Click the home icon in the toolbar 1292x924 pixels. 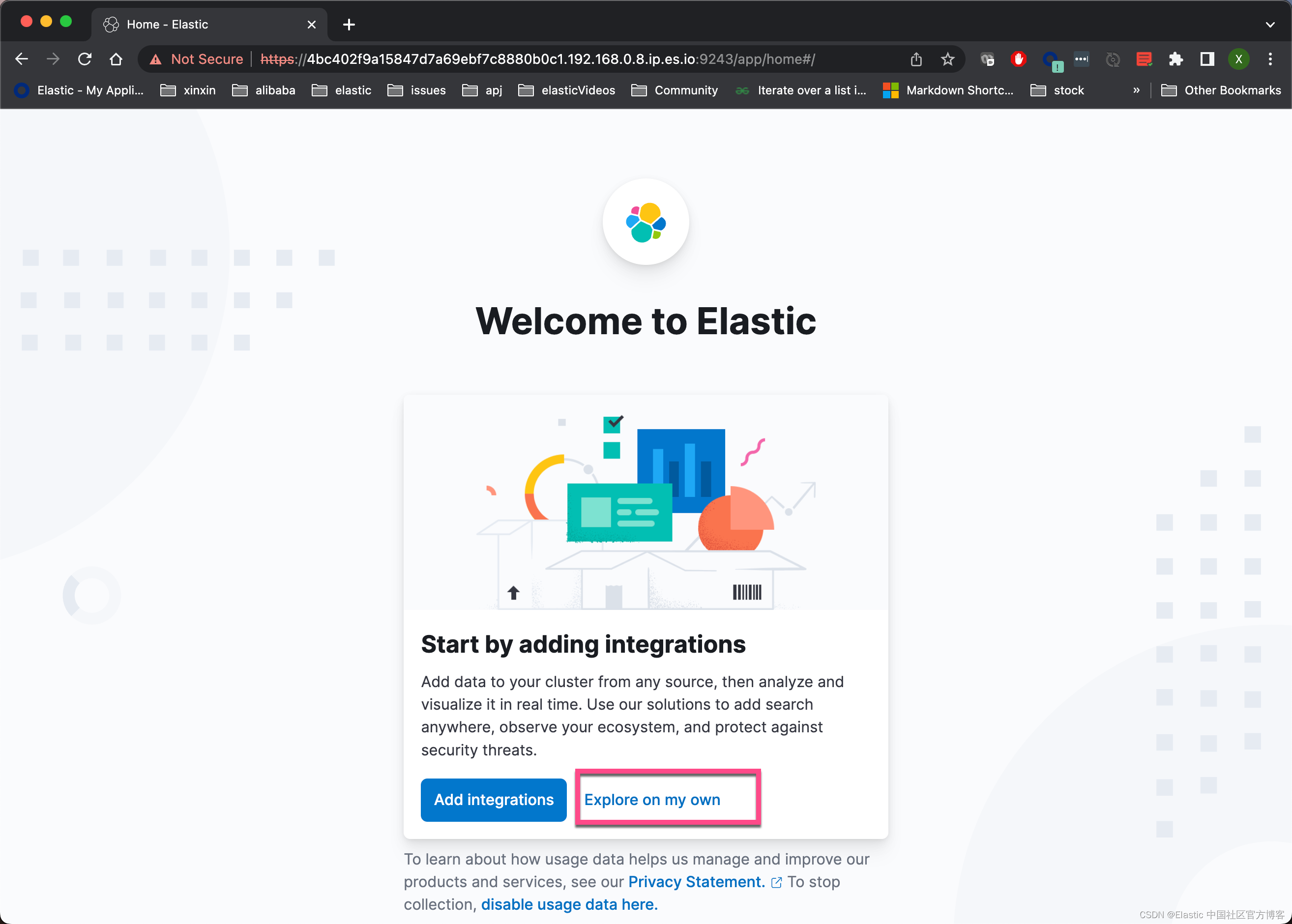tap(116, 58)
